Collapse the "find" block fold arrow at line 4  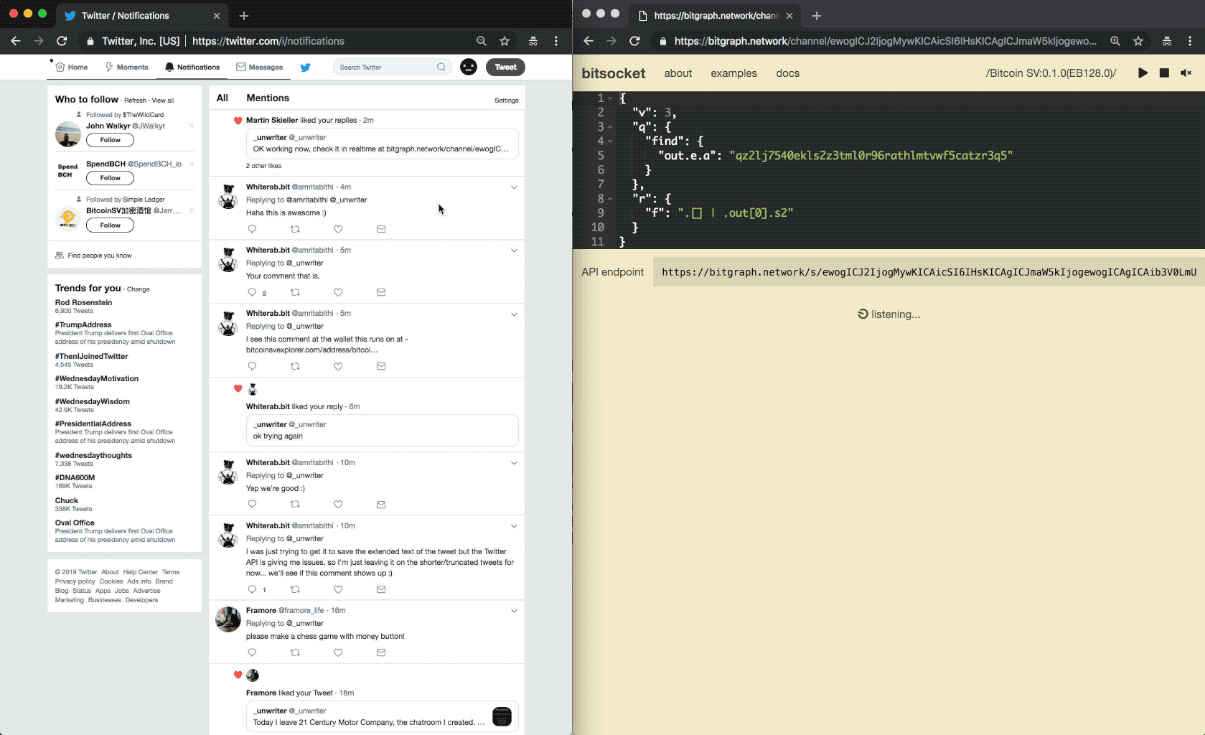click(x=611, y=141)
